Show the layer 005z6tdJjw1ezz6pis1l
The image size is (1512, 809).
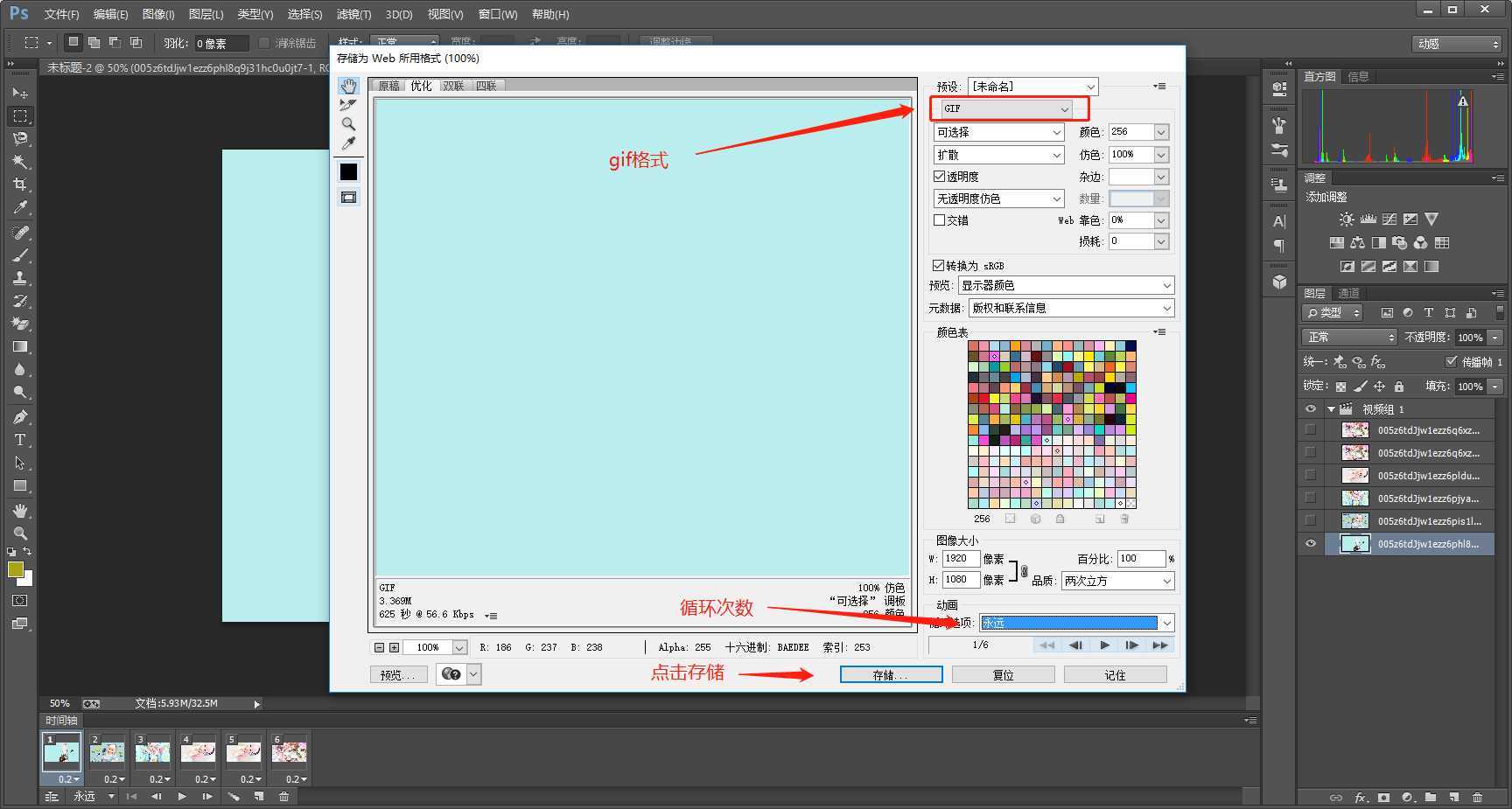point(1310,520)
